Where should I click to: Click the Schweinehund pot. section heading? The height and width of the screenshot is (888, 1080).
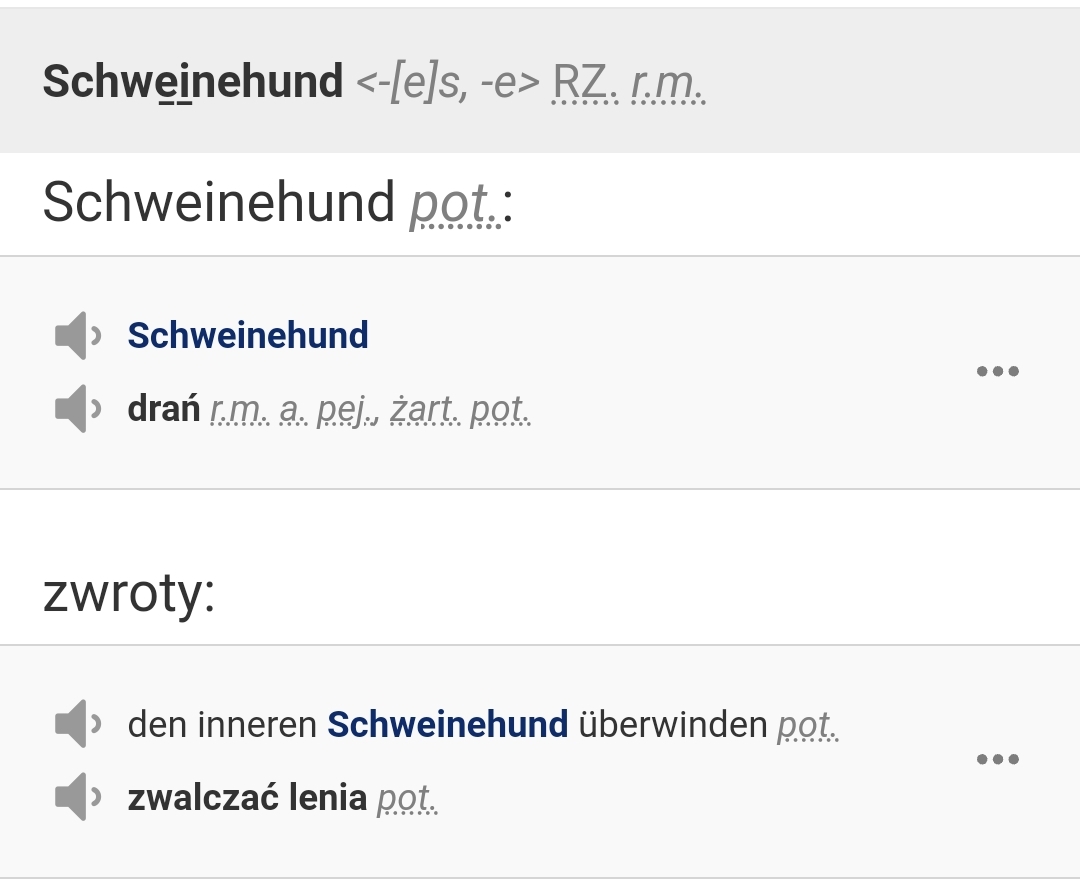pos(278,203)
